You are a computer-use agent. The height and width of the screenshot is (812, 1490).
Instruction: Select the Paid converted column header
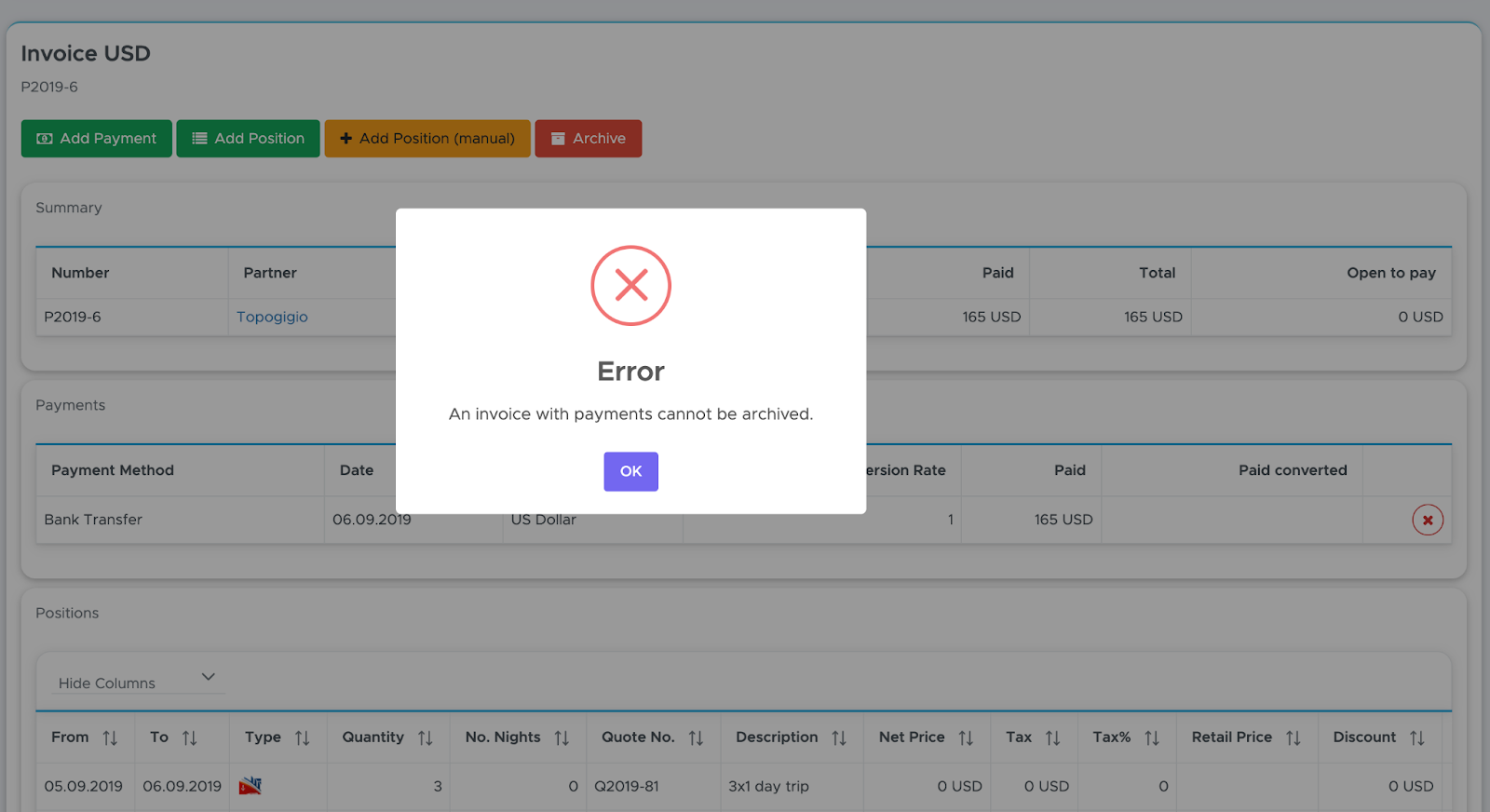click(1293, 470)
